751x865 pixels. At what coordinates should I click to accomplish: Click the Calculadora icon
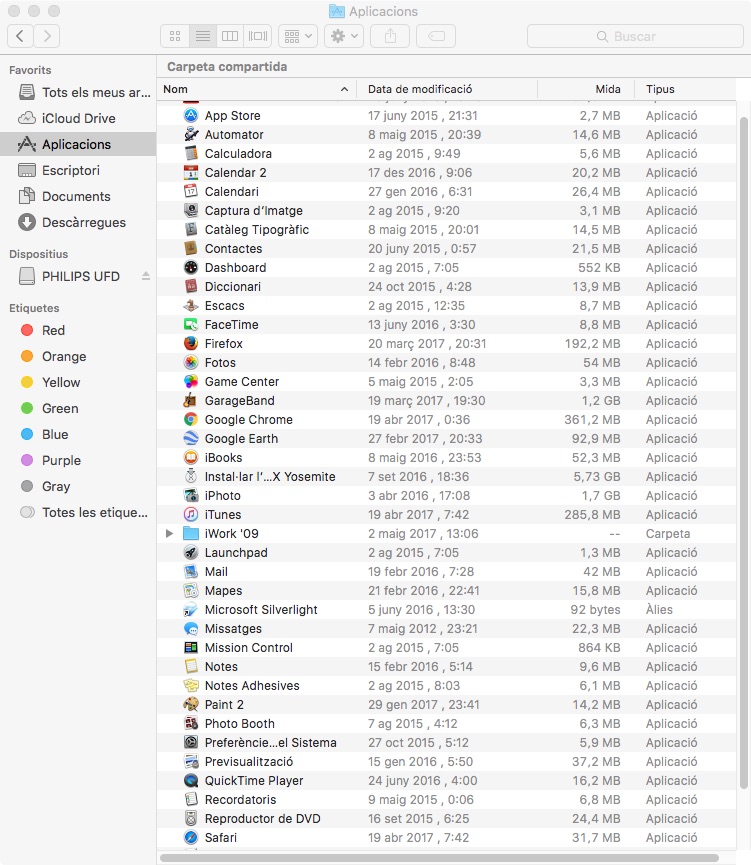coord(191,153)
